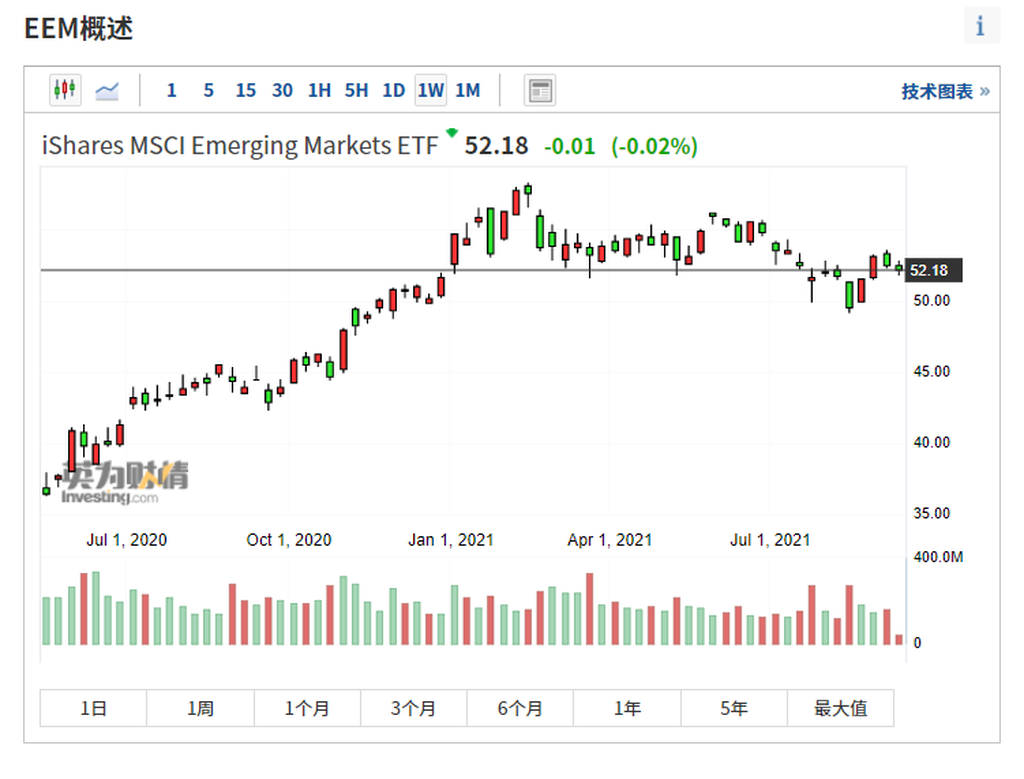Click the 45.00 price axis label
This screenshot has height=779, width=1024.
[x=931, y=372]
